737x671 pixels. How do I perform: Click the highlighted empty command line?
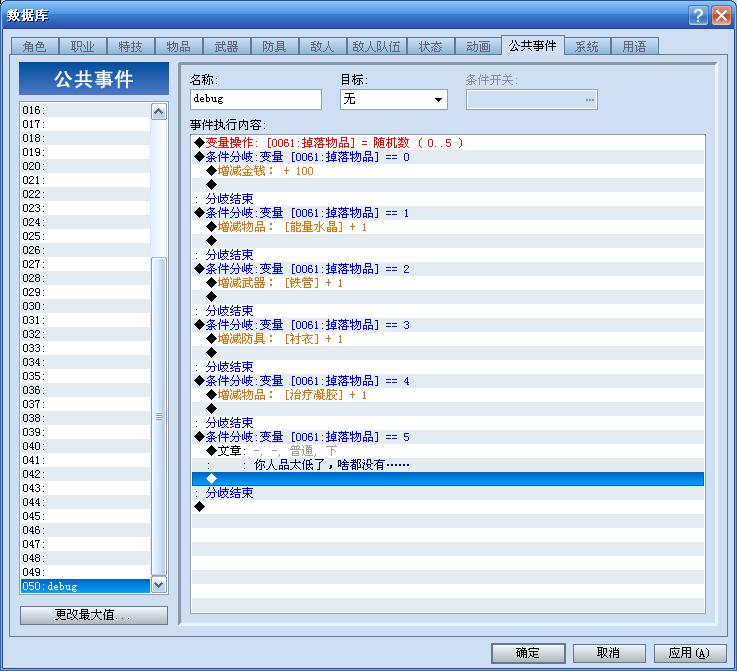tap(448, 479)
